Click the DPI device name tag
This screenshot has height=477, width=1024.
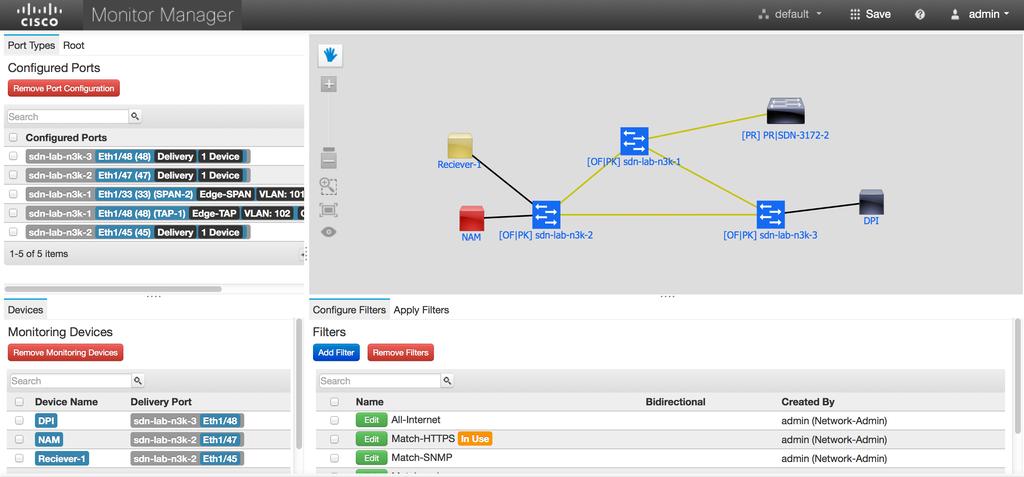click(x=46, y=421)
